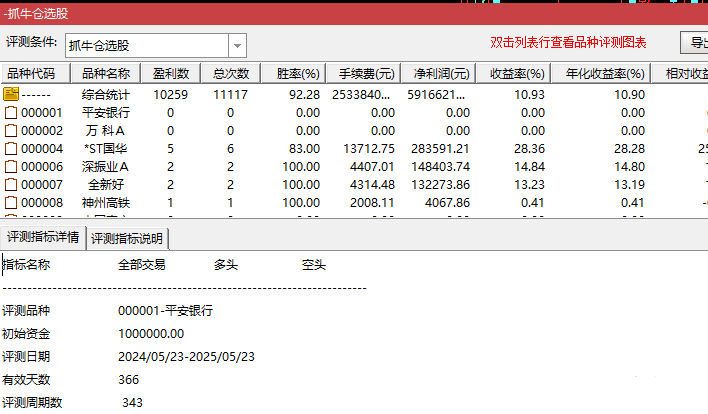Click annualized return value 14.80
Viewport: 708px width, 414px height.
pos(629,167)
